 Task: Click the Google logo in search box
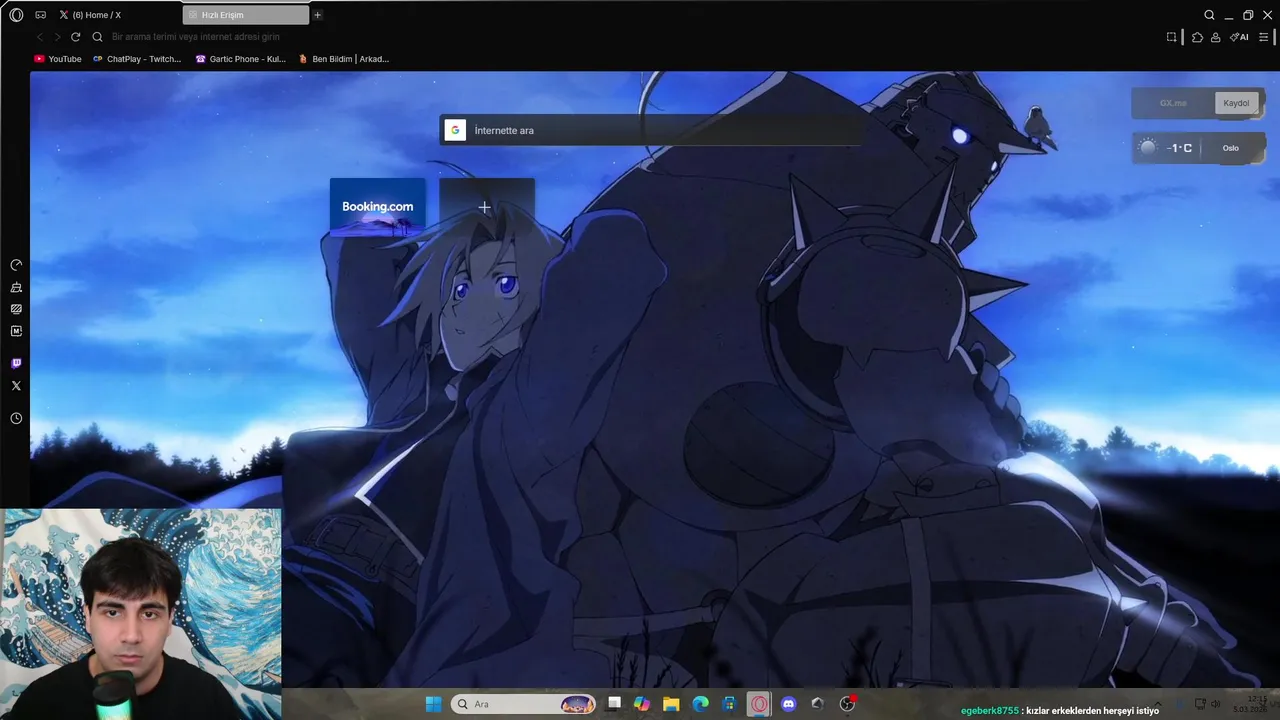pos(455,130)
